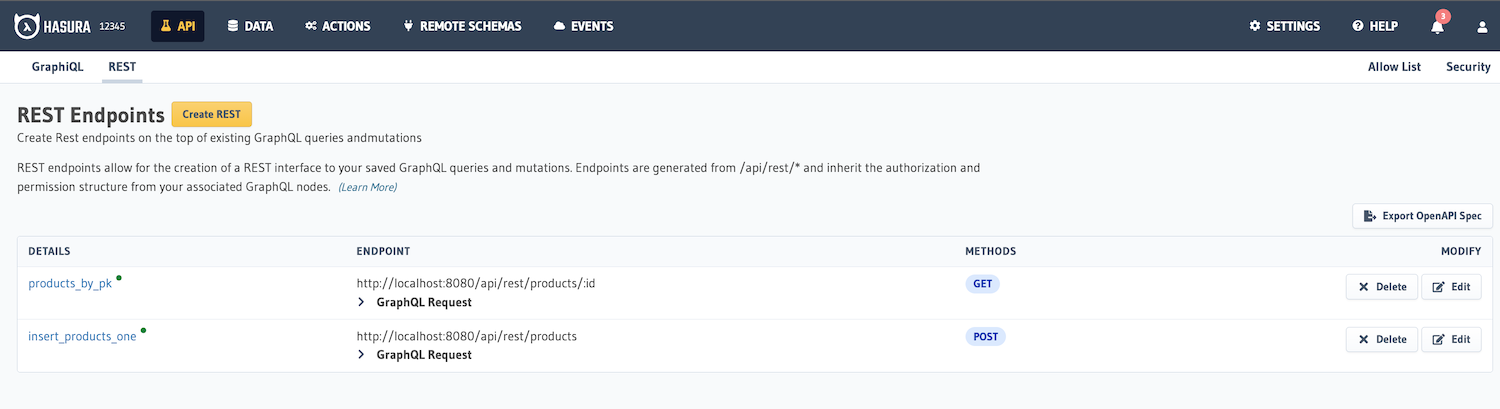Select the products/:id endpoint URL text
Screen dimensions: 1500x409
[x=476, y=283]
